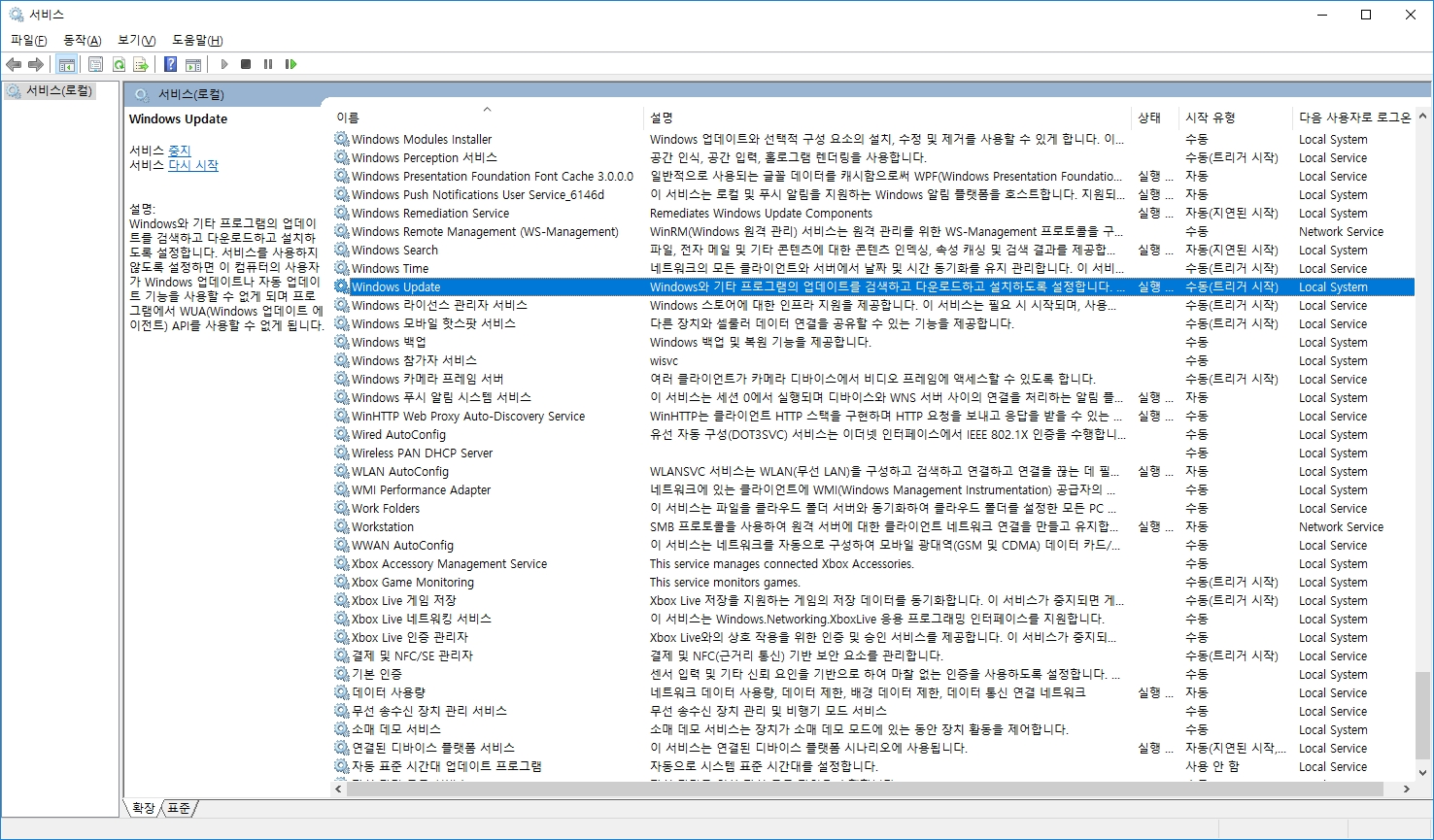Click the Back arrow toolbar icon
This screenshot has width=1434, height=840.
pos(14,64)
